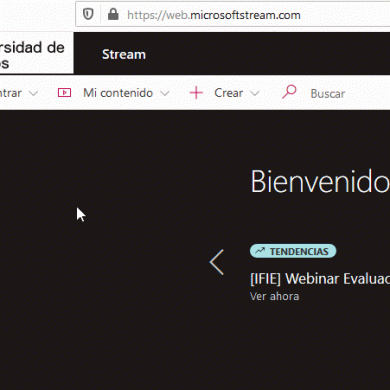This screenshot has height=390, width=390.
Task: Click the browser address bar URL
Action: pyautogui.click(x=214, y=15)
